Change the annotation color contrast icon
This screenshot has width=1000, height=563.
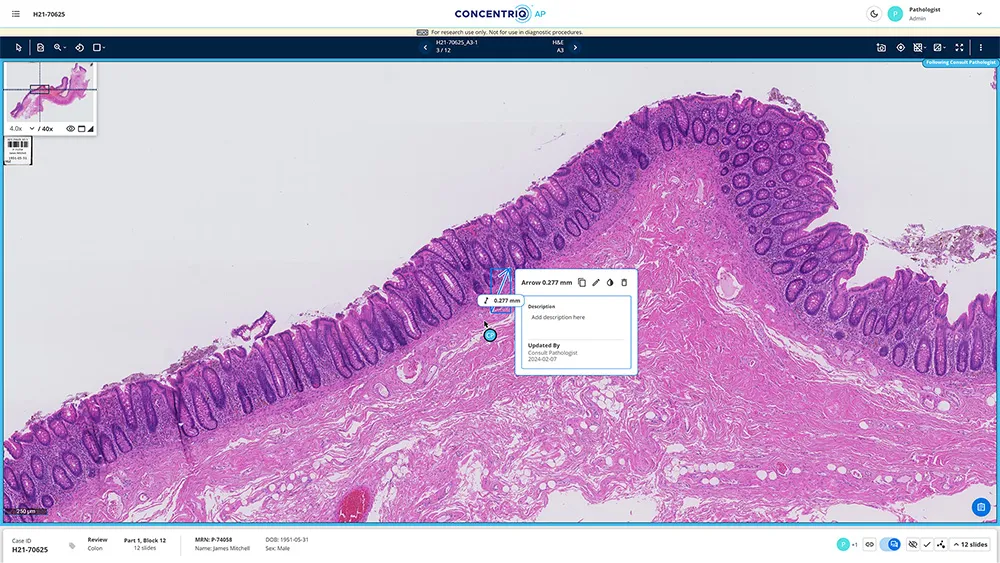click(610, 282)
